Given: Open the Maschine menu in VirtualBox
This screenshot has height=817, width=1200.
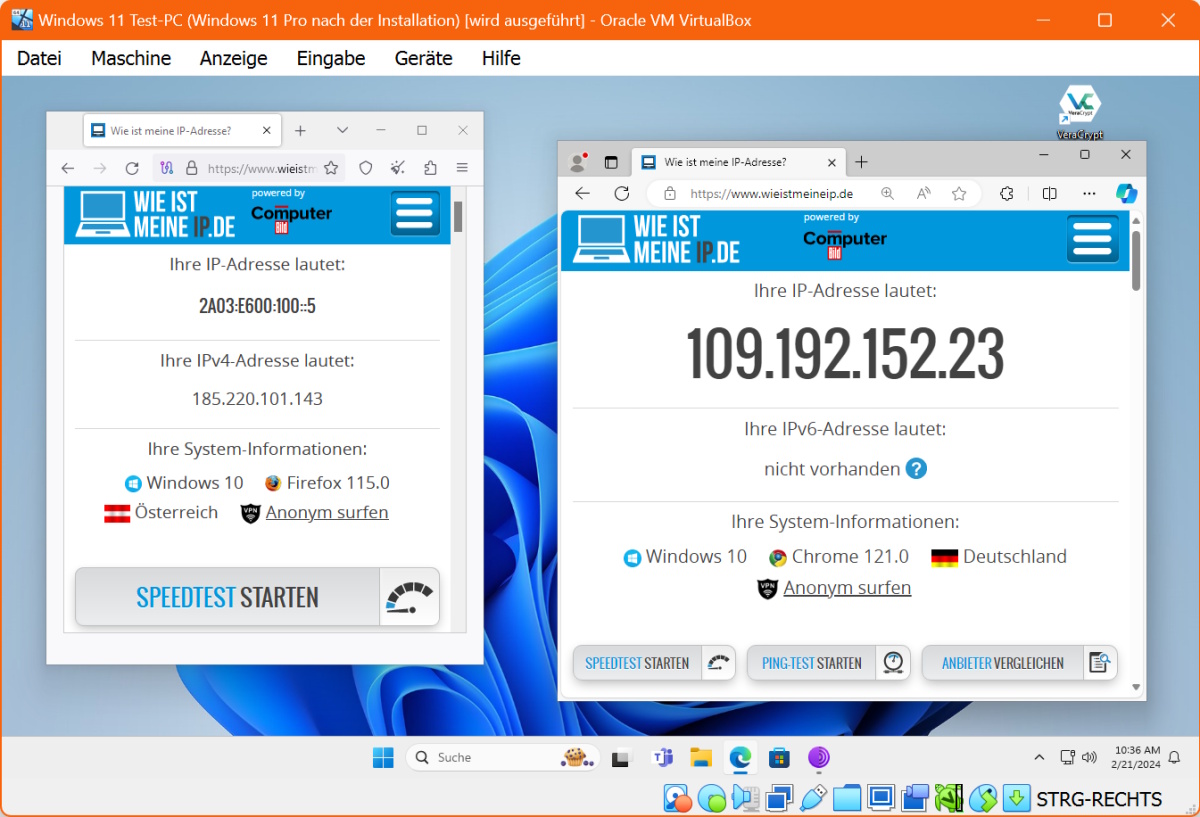Looking at the screenshot, I should tap(131, 58).
